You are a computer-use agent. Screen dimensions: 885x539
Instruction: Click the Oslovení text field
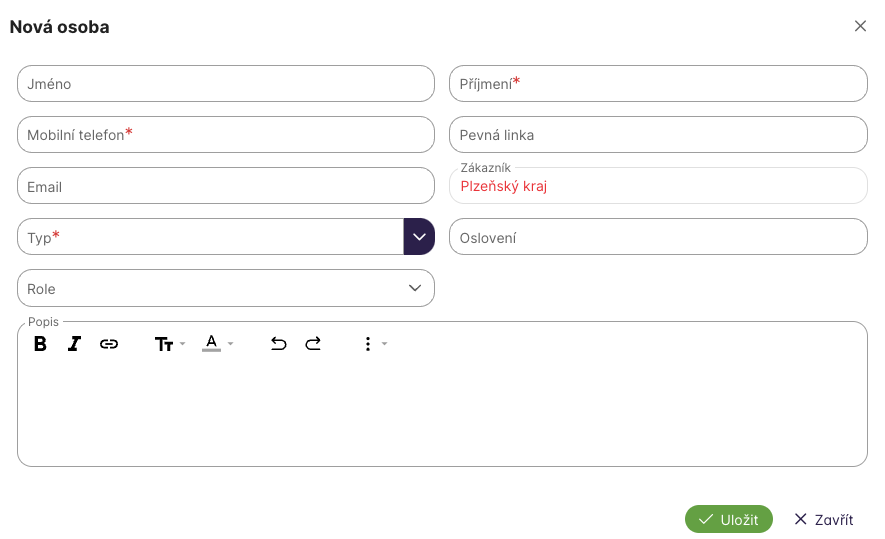click(x=658, y=237)
